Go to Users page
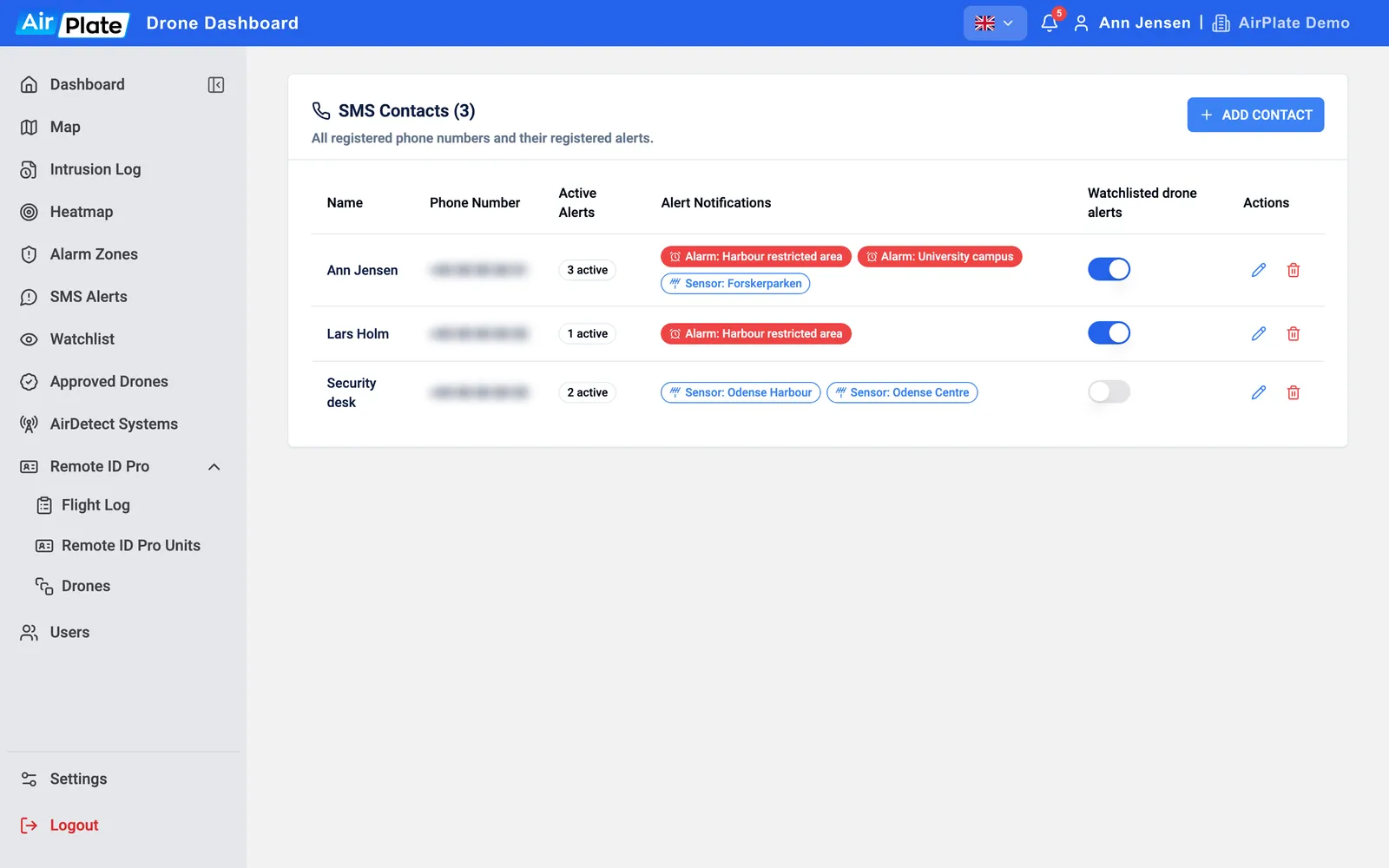1389x868 pixels. tap(69, 633)
